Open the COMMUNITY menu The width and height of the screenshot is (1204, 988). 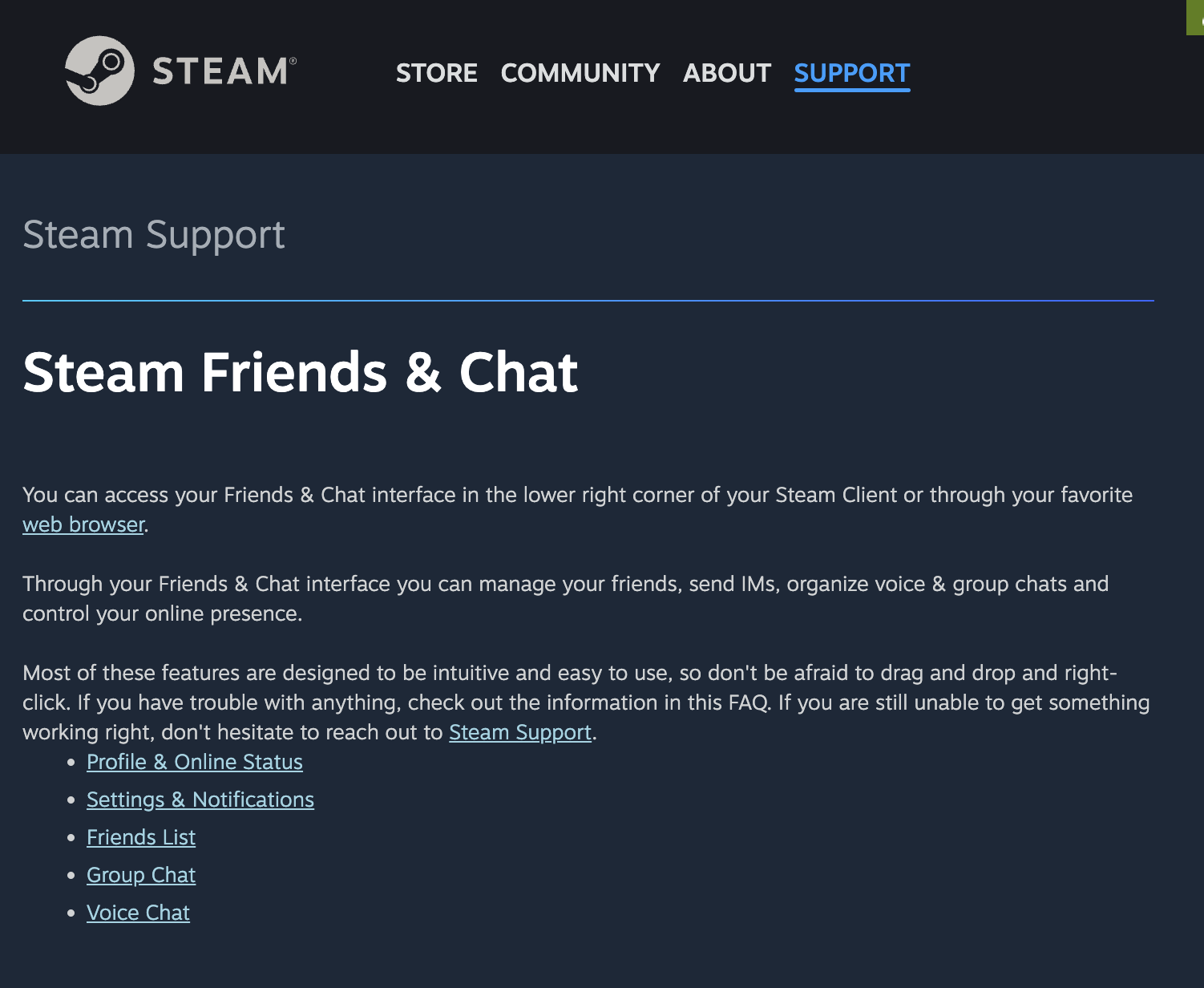pyautogui.click(x=580, y=73)
